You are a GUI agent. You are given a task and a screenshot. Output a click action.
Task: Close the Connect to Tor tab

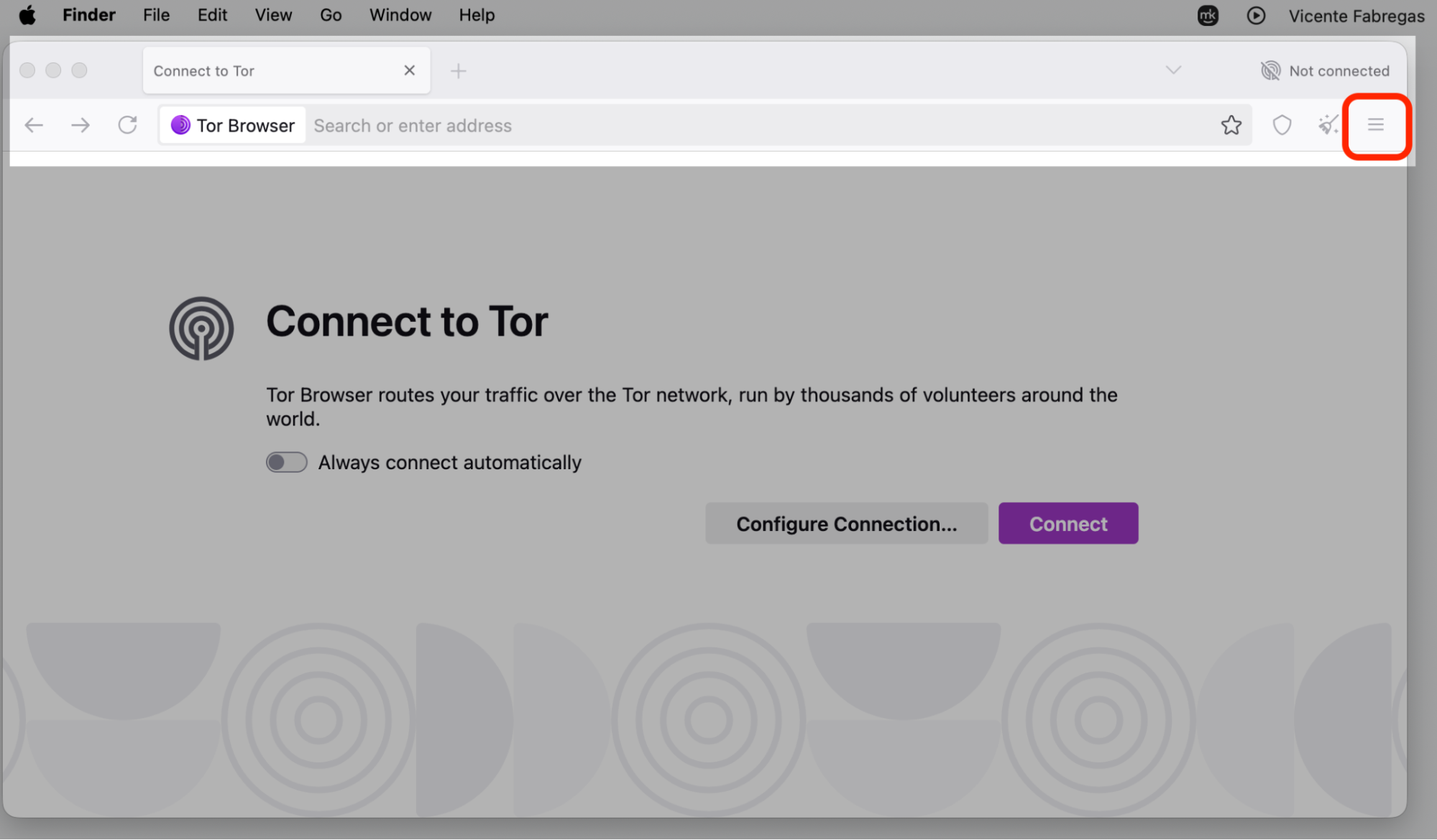(x=409, y=70)
